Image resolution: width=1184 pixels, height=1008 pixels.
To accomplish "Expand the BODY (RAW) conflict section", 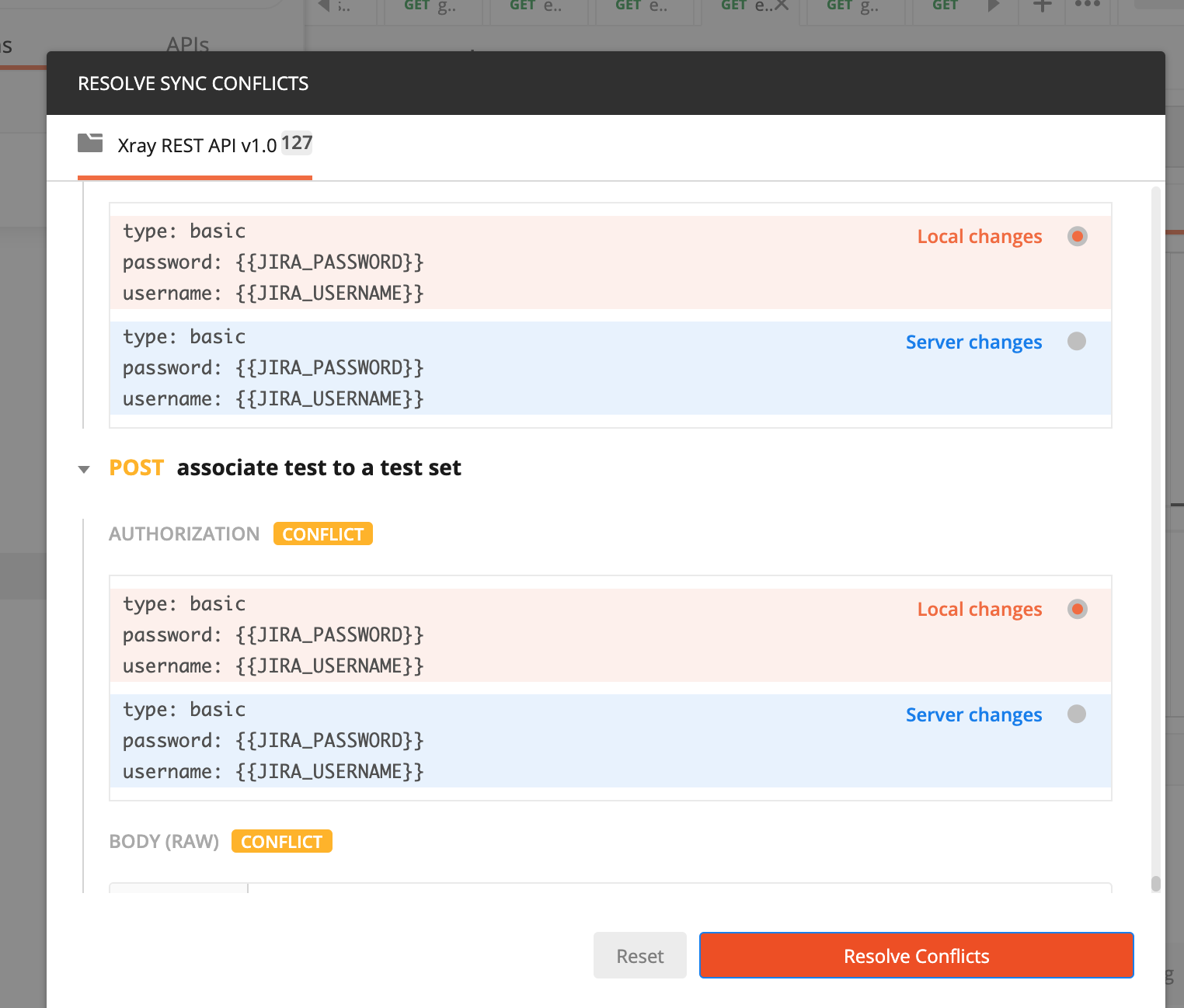I will coord(282,841).
